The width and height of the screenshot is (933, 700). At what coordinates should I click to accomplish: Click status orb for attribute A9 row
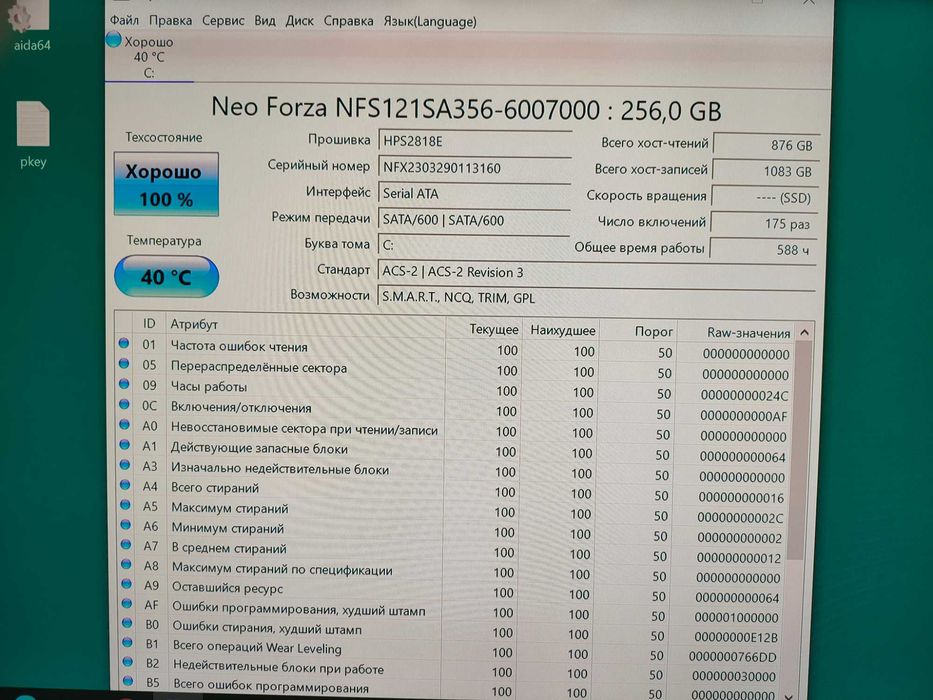click(127, 584)
